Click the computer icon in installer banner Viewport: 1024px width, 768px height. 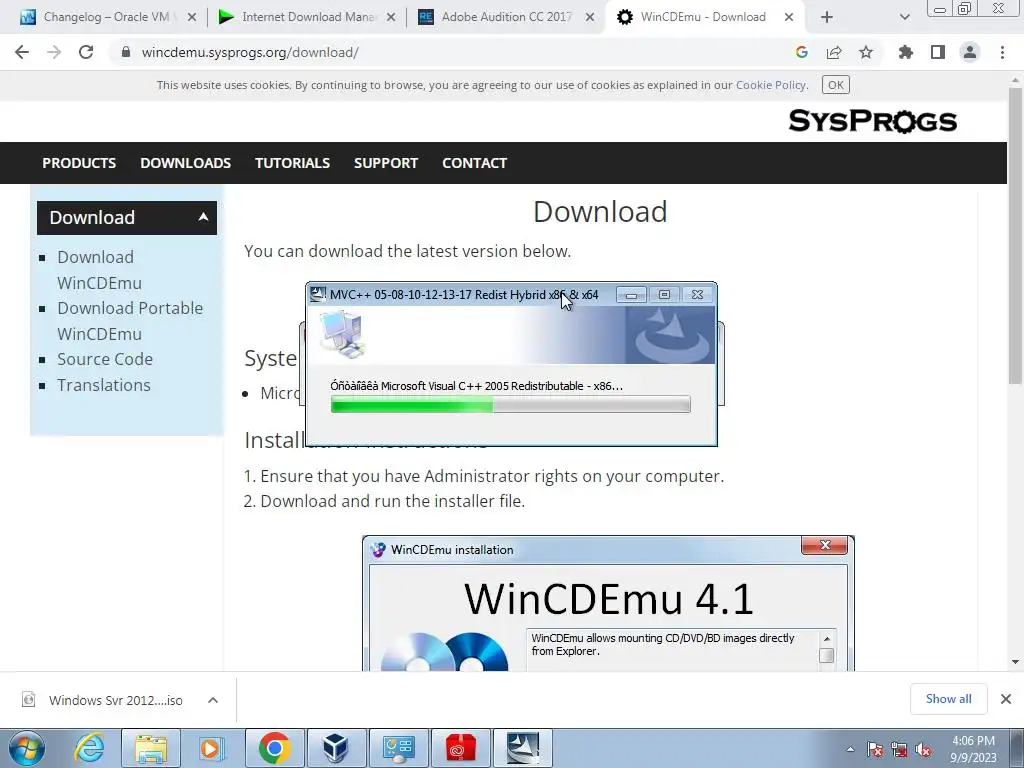click(x=342, y=335)
